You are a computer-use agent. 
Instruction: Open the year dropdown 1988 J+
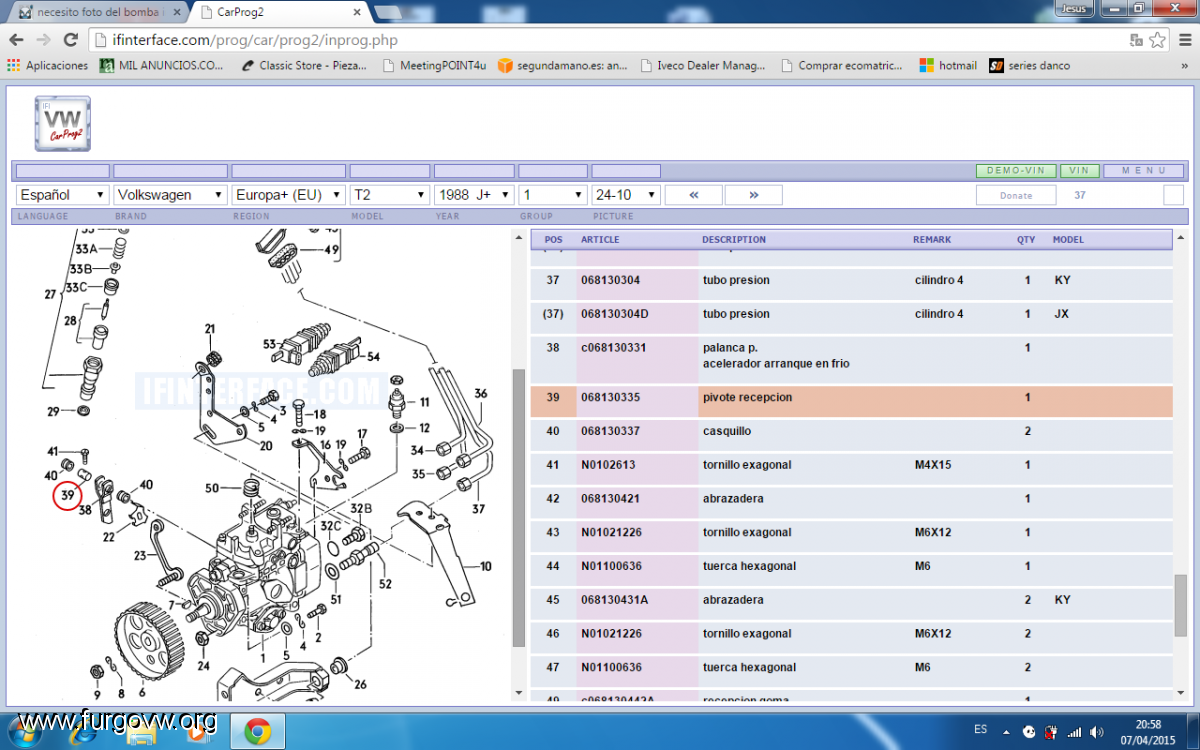coord(474,195)
